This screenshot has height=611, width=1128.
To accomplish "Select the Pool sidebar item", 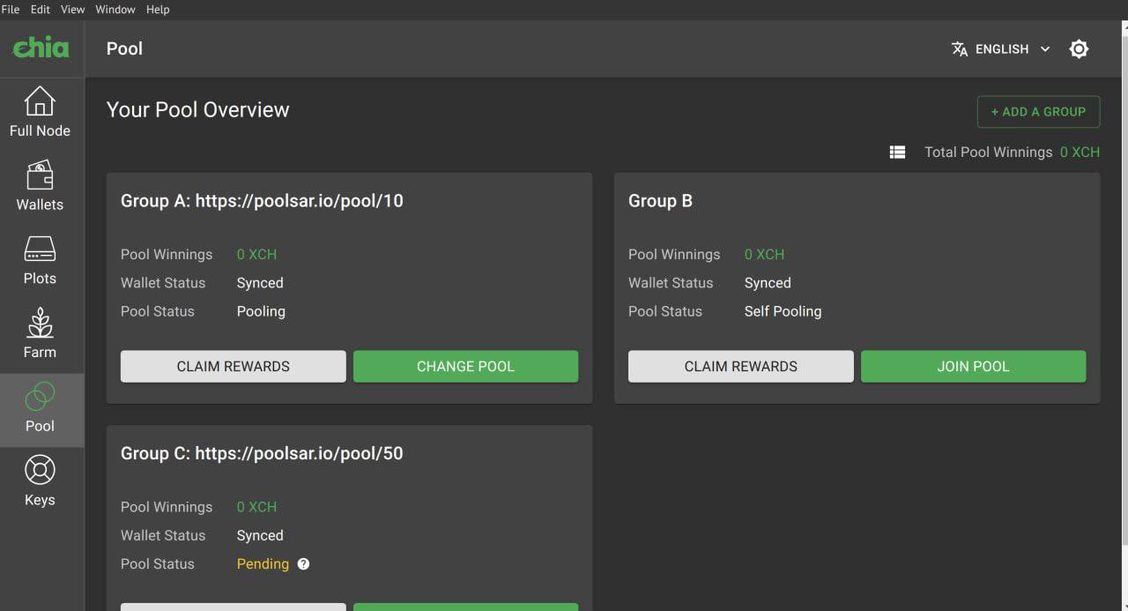I will [x=40, y=408].
